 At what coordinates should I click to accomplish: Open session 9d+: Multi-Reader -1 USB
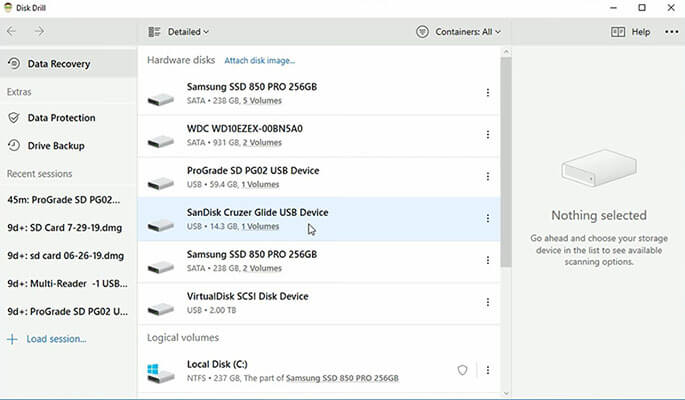click(x=67, y=284)
